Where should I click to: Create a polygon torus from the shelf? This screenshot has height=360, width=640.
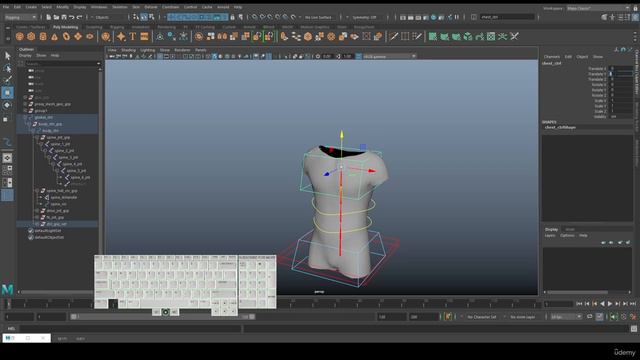[x=66, y=37]
